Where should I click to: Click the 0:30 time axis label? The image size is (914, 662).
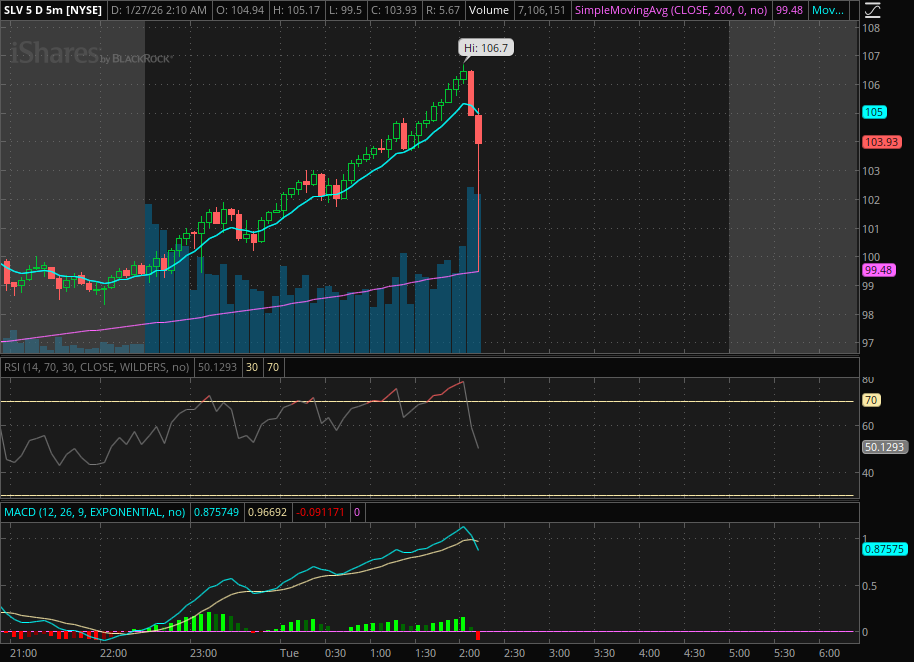[x=335, y=653]
